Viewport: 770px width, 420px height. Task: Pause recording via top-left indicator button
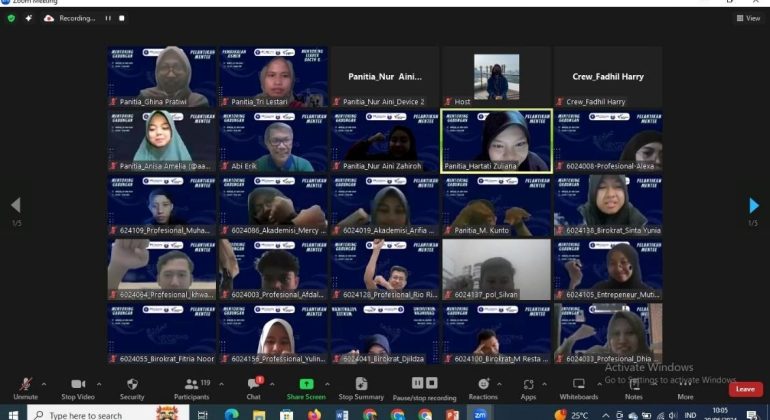108,18
